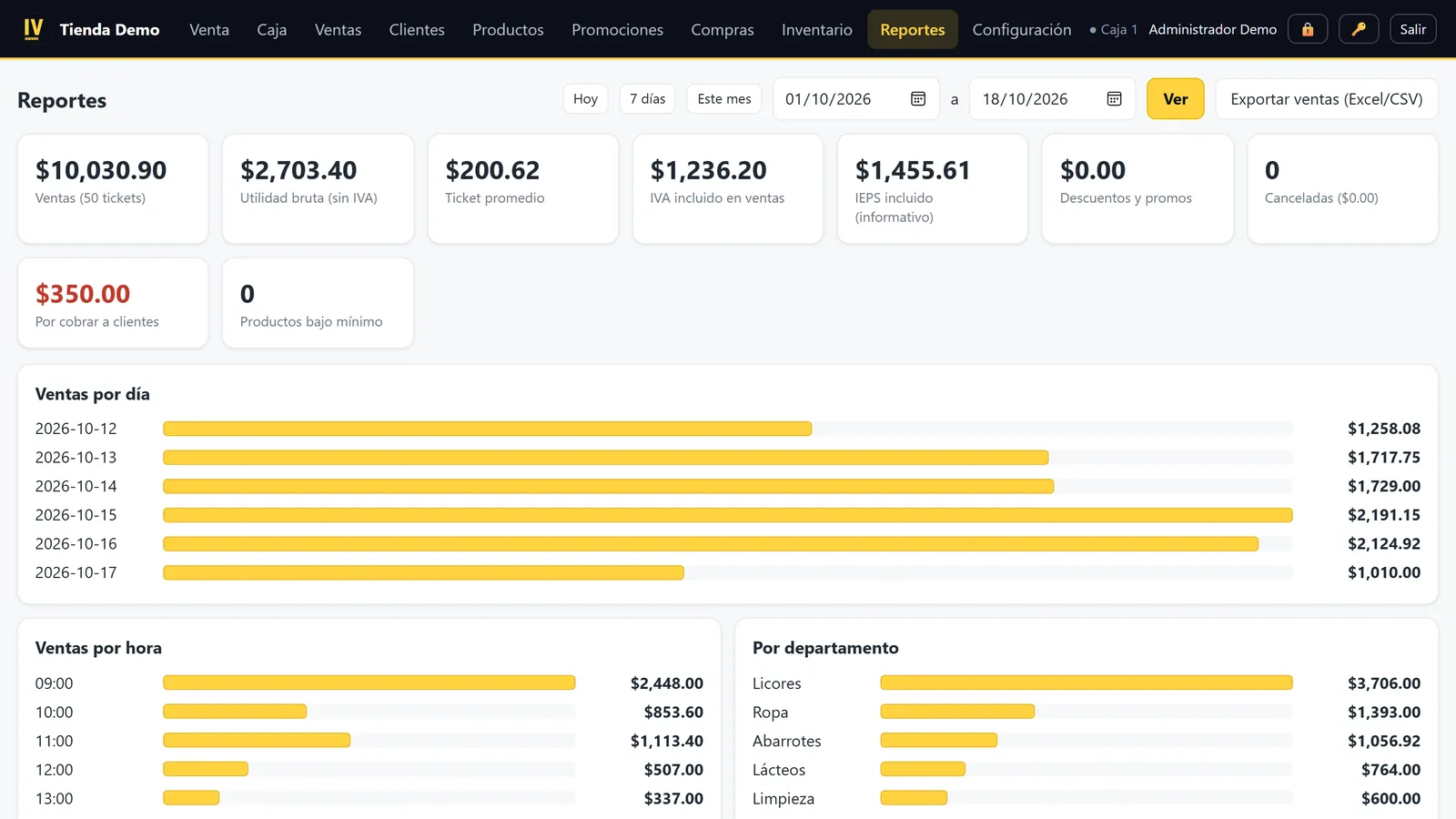Navigate to Productos
This screenshot has width=1456, height=819.
[508, 29]
